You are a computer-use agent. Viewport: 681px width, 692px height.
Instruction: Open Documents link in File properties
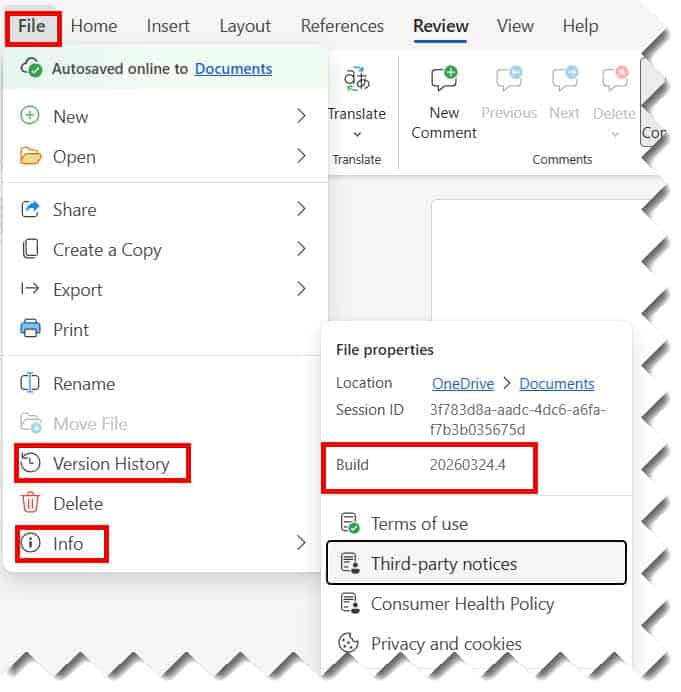(557, 384)
